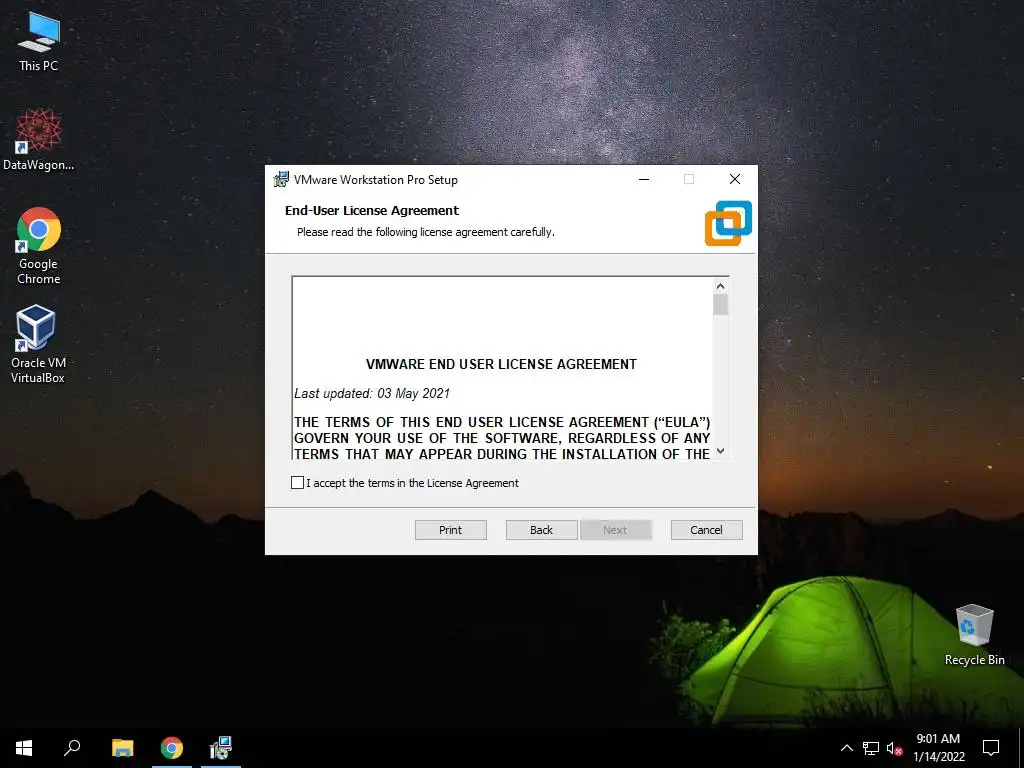The height and width of the screenshot is (768, 1024).
Task: Select the This PC desktop icon
Action: tap(39, 40)
